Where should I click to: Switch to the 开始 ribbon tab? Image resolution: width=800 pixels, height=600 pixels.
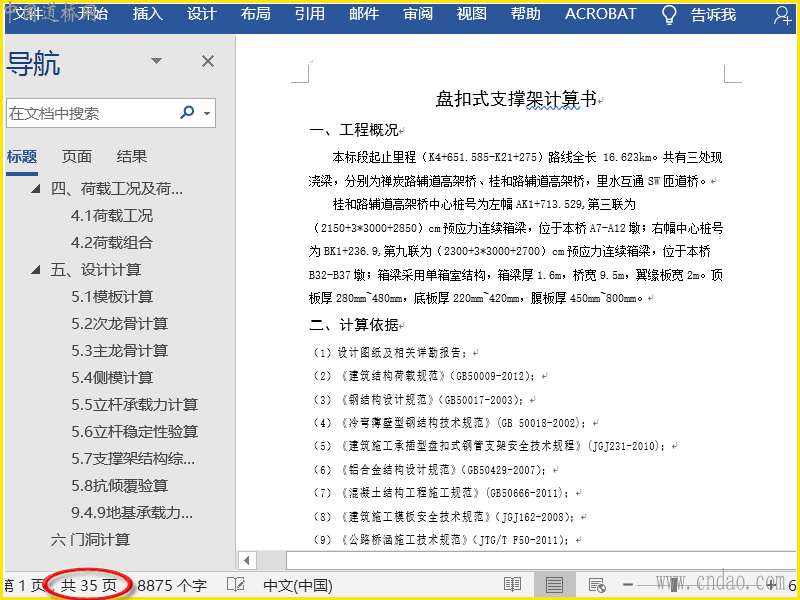(93, 14)
